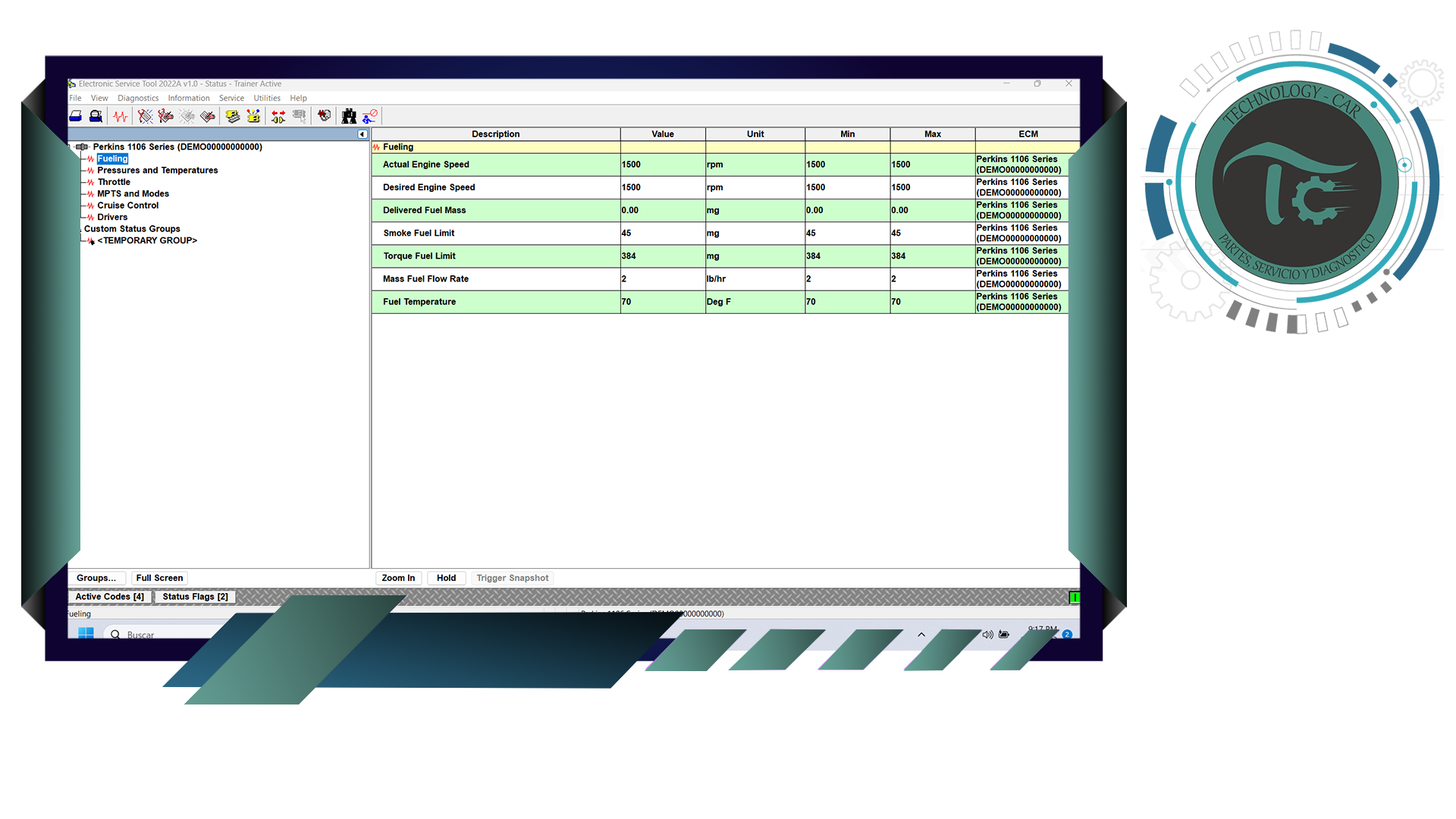
Task: Open the Status Flags [2] button
Action: click(195, 597)
